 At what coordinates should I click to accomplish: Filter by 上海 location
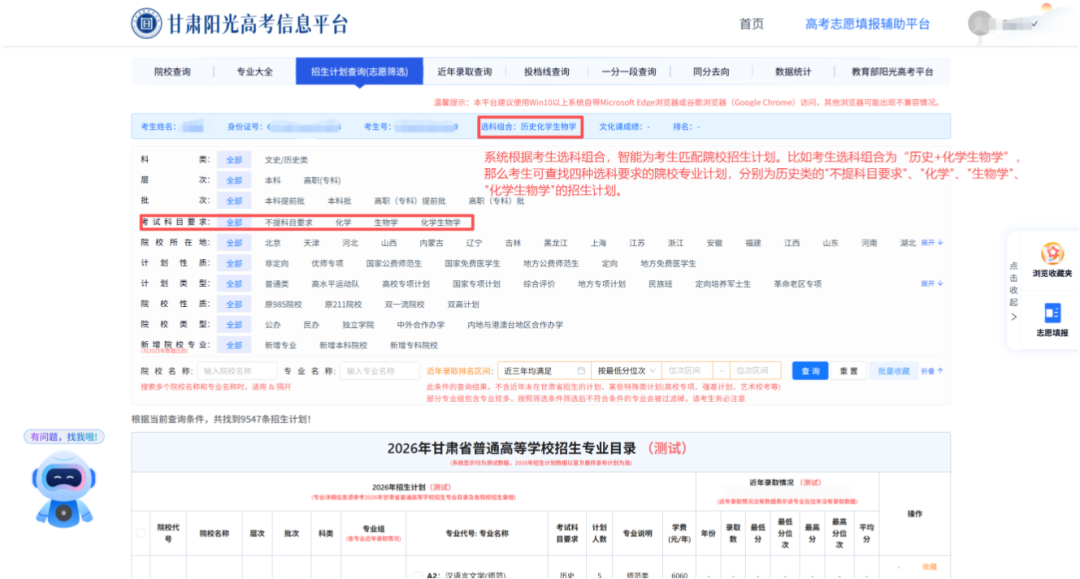click(x=599, y=243)
